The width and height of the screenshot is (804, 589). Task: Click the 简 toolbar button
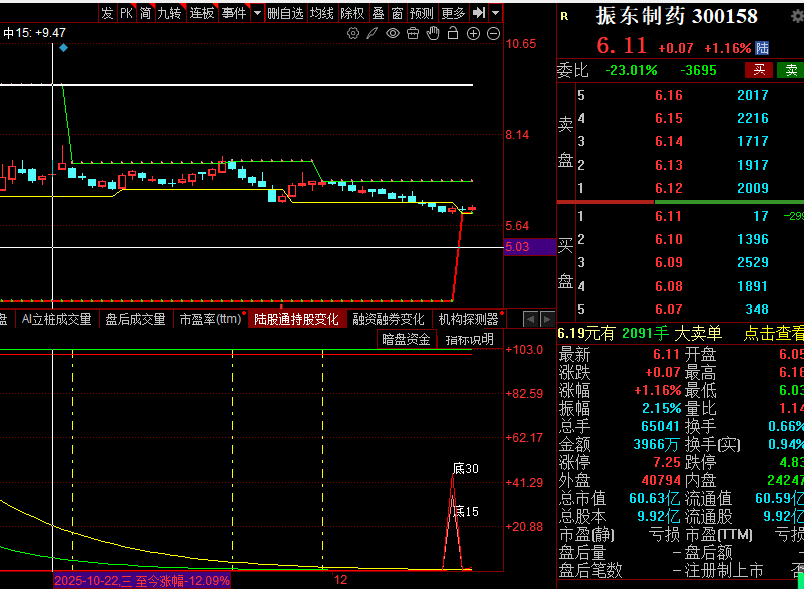tap(146, 13)
